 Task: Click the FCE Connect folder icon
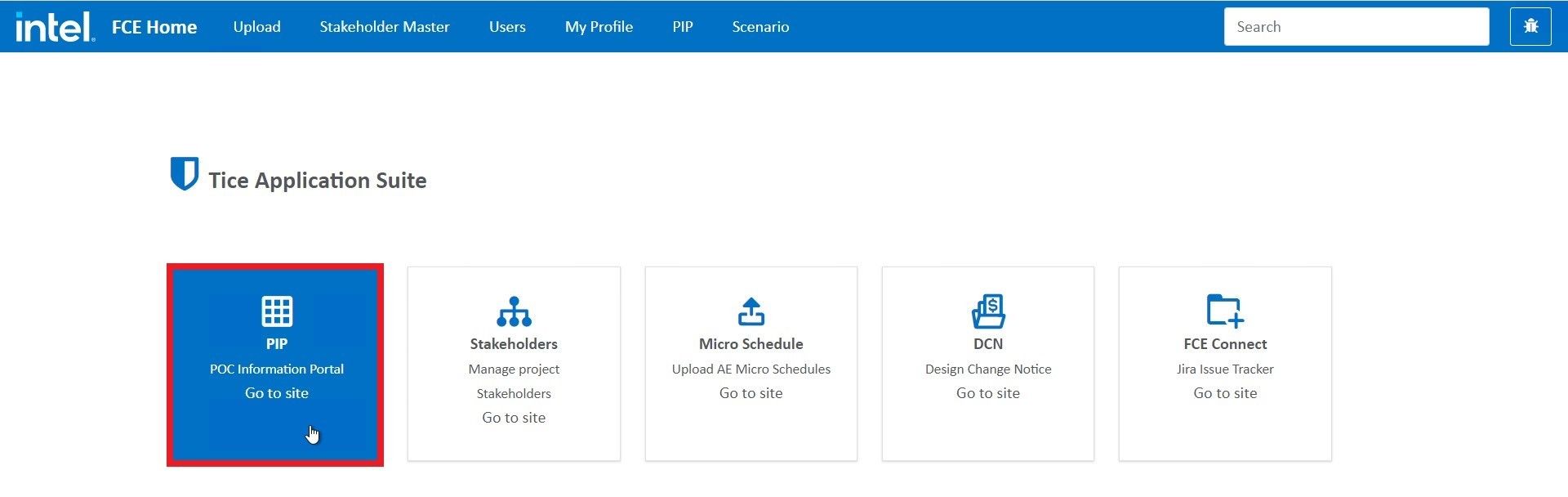click(x=1225, y=311)
